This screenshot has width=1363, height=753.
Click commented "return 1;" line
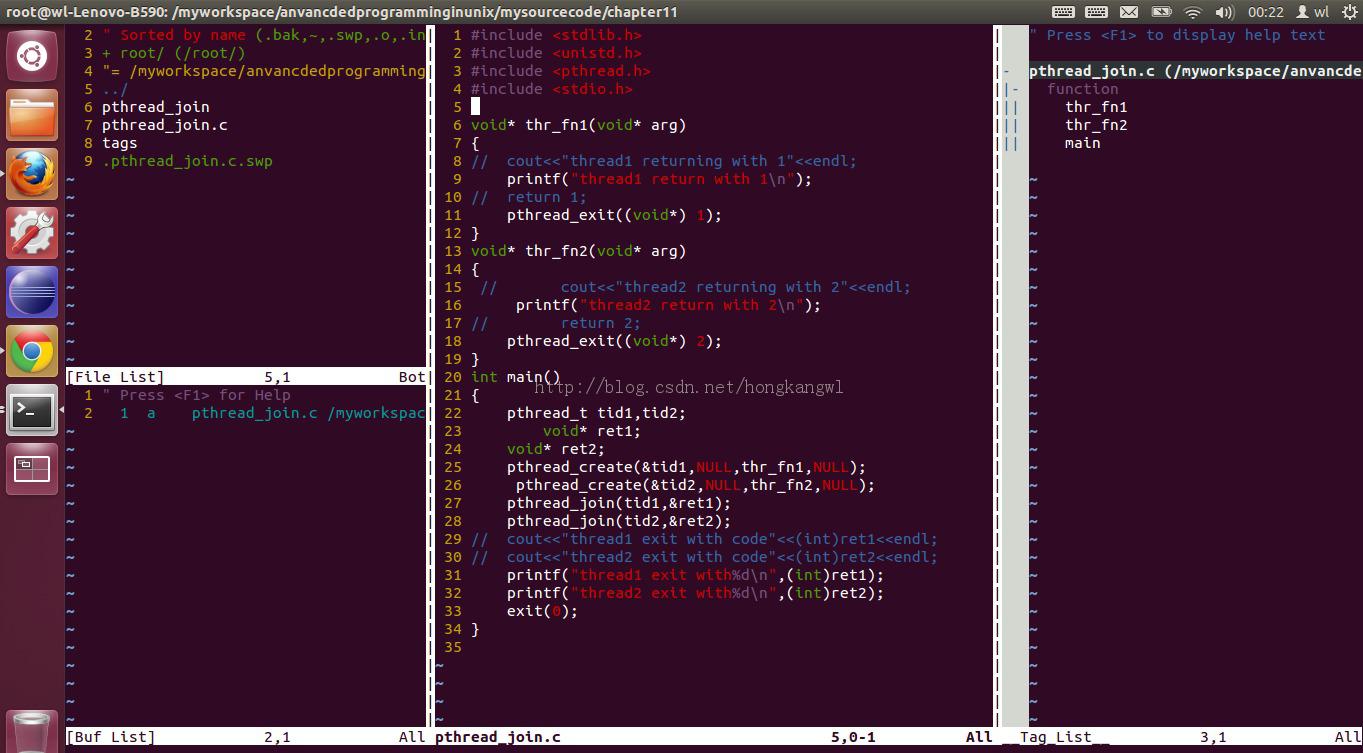pyautogui.click(x=528, y=197)
